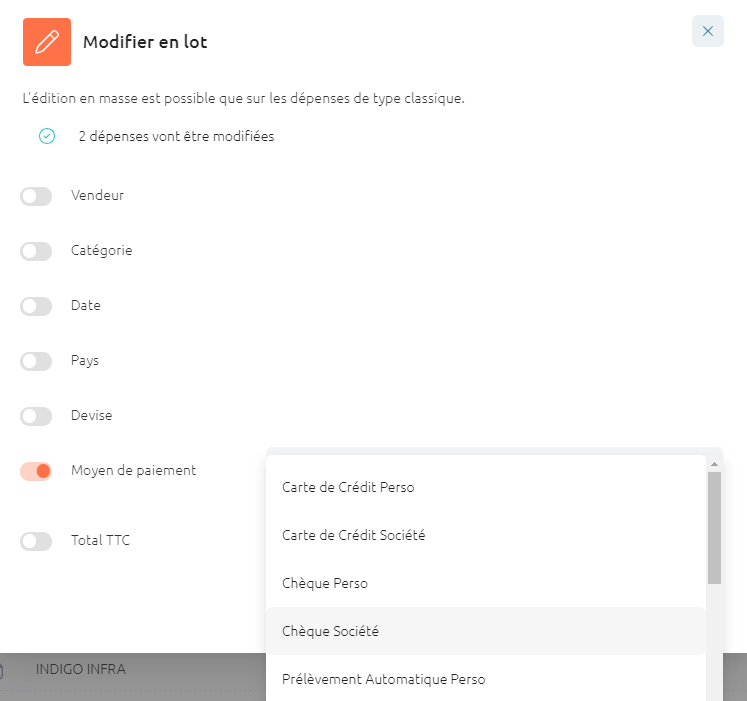Click the orange pencil edit icon
This screenshot has height=701, width=747.
(x=47, y=42)
